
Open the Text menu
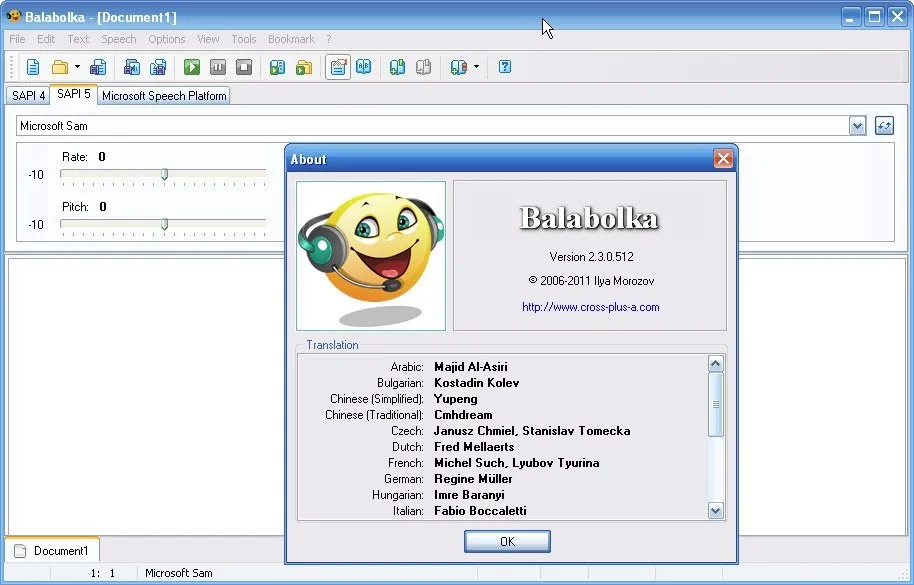pos(78,39)
